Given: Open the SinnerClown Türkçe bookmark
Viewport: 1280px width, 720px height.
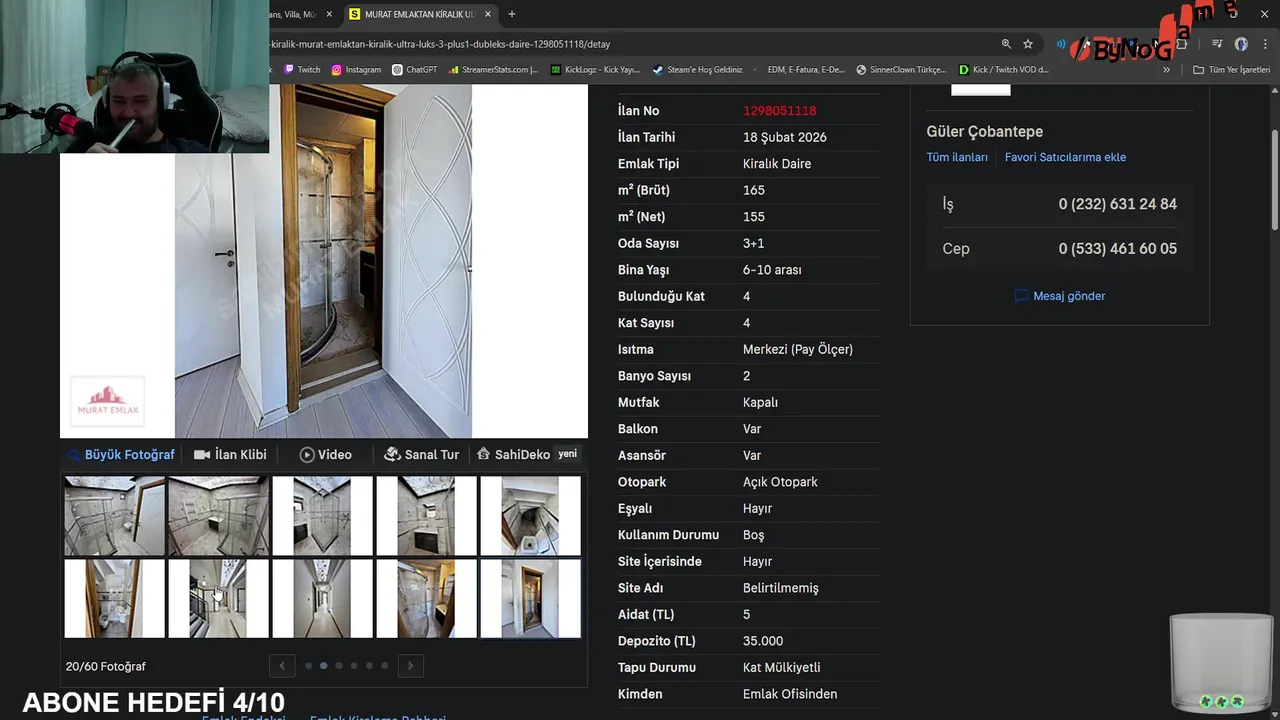Looking at the screenshot, I should 900,70.
